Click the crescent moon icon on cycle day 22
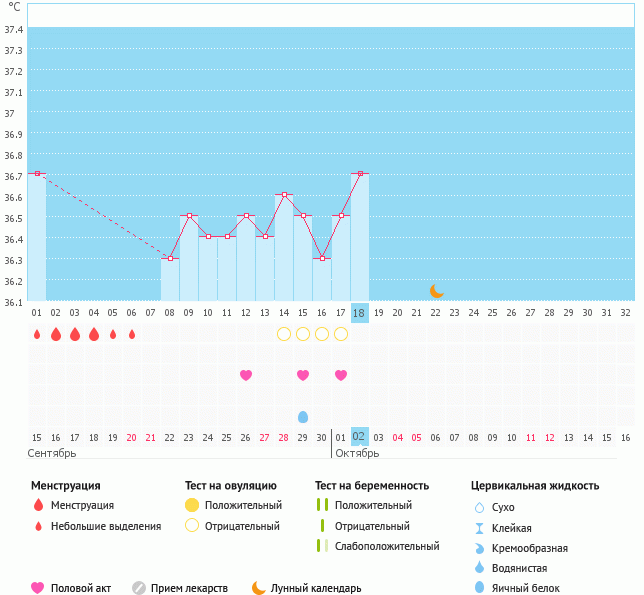 click(436, 290)
